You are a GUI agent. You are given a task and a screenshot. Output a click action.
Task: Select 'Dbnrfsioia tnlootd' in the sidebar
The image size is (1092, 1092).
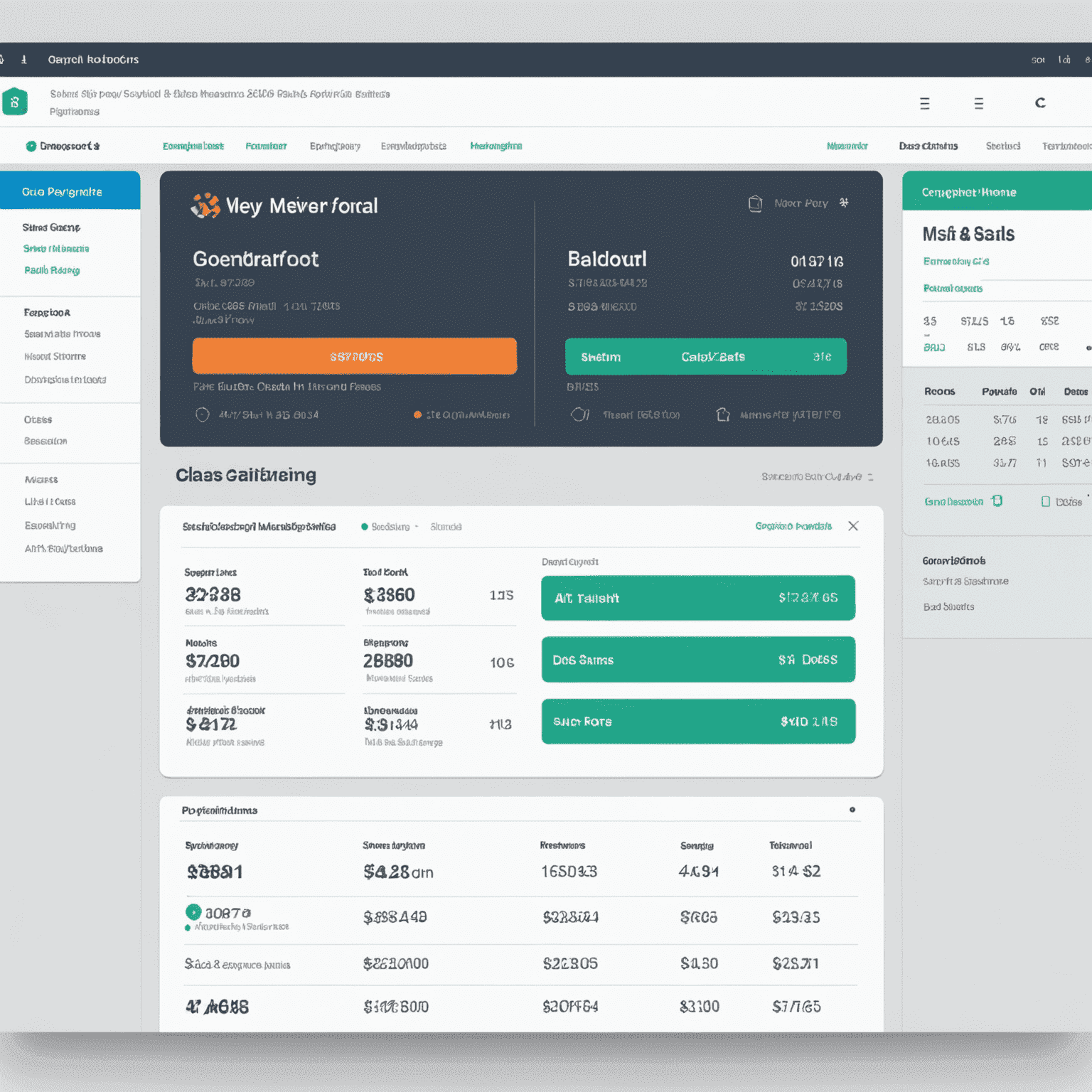pyautogui.click(x=65, y=380)
